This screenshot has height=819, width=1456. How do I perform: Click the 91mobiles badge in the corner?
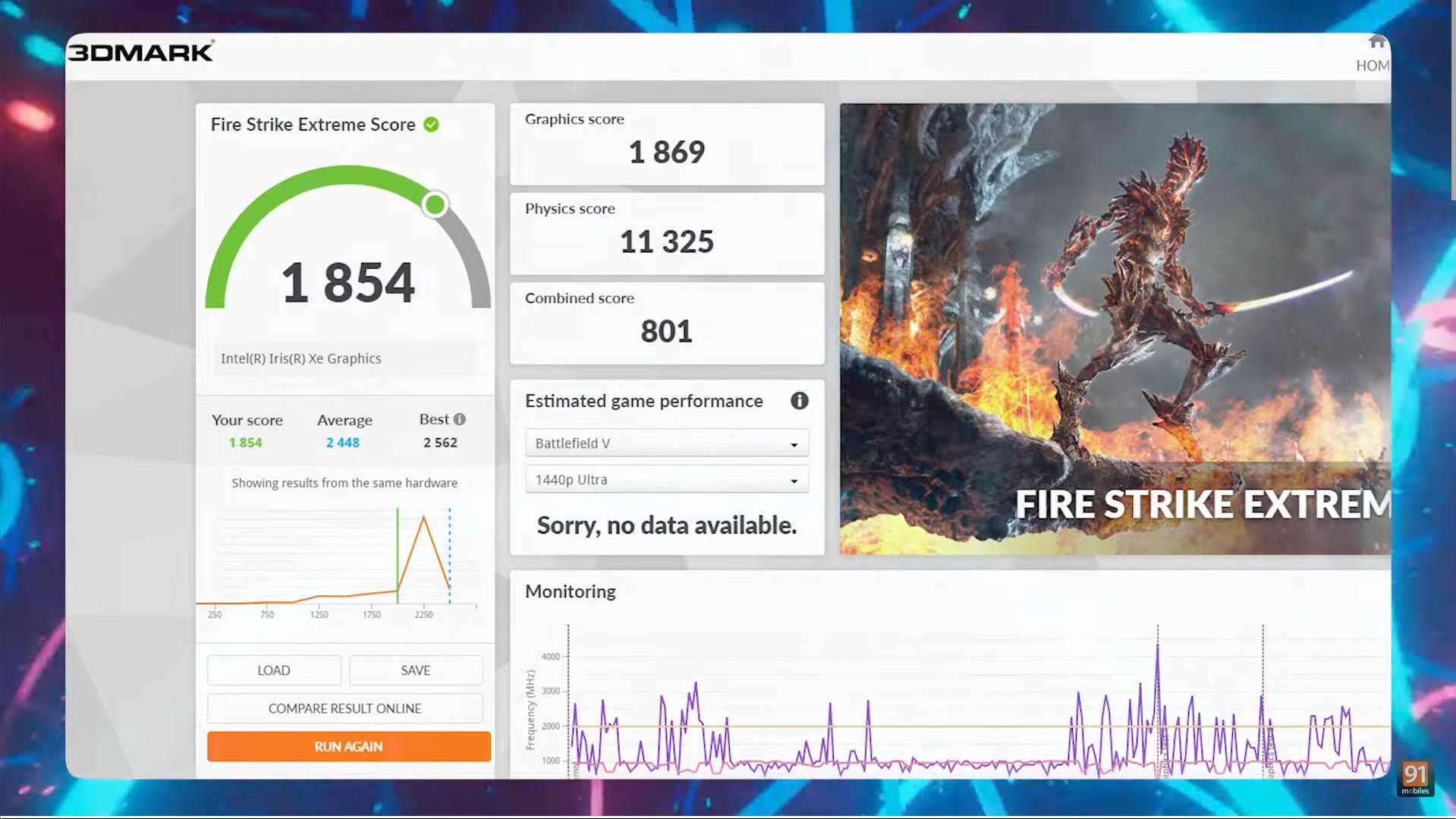pos(1415,778)
